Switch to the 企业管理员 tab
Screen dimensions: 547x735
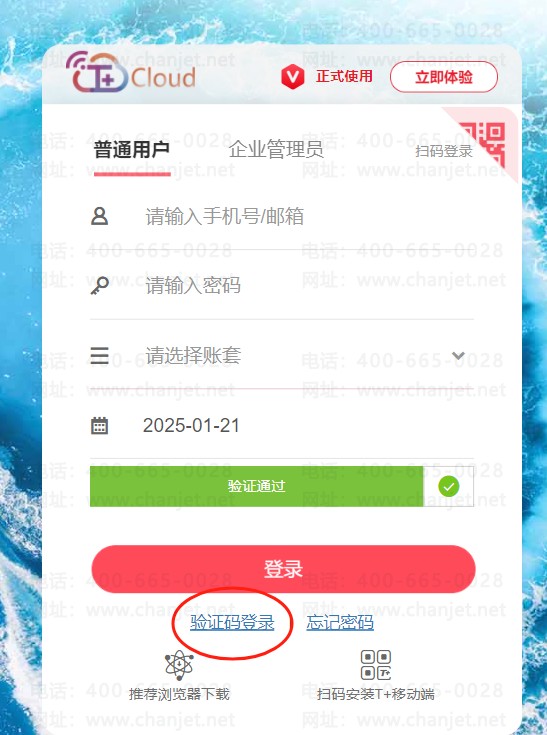[276, 150]
